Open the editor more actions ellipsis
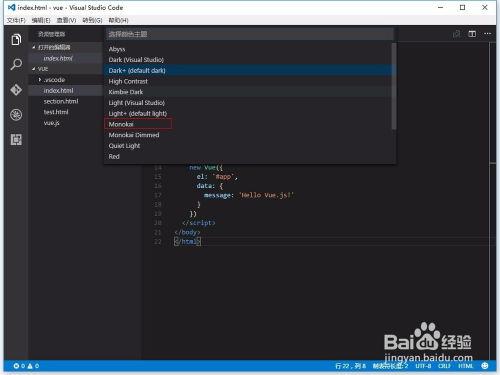This screenshot has width=500, height=375. pos(487,34)
